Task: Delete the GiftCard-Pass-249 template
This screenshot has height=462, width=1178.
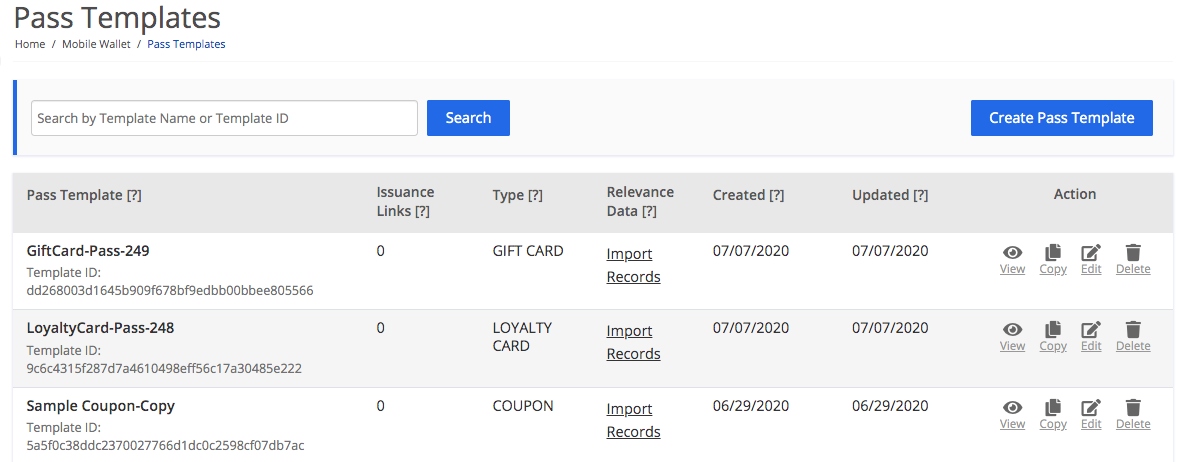Action: 1133,258
